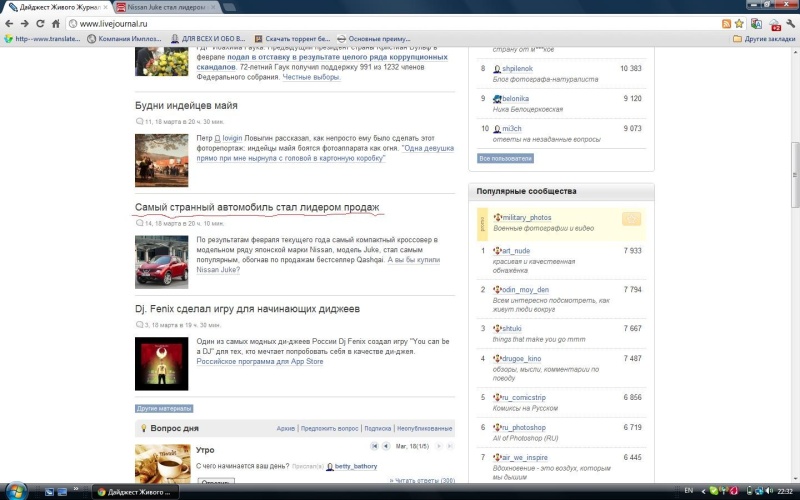This screenshot has width=800, height=500.
Task: Click the browser Back arrow
Action: [9, 23]
